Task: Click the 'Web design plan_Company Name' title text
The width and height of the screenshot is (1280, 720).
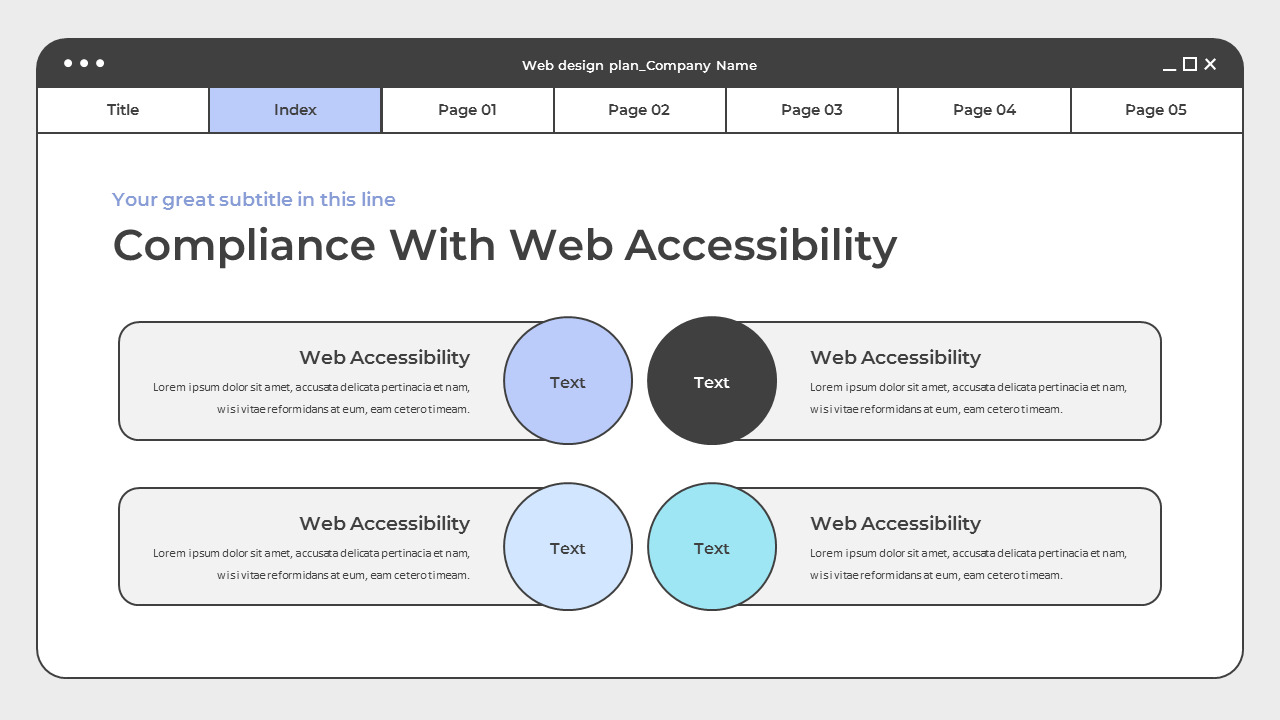Action: (639, 65)
